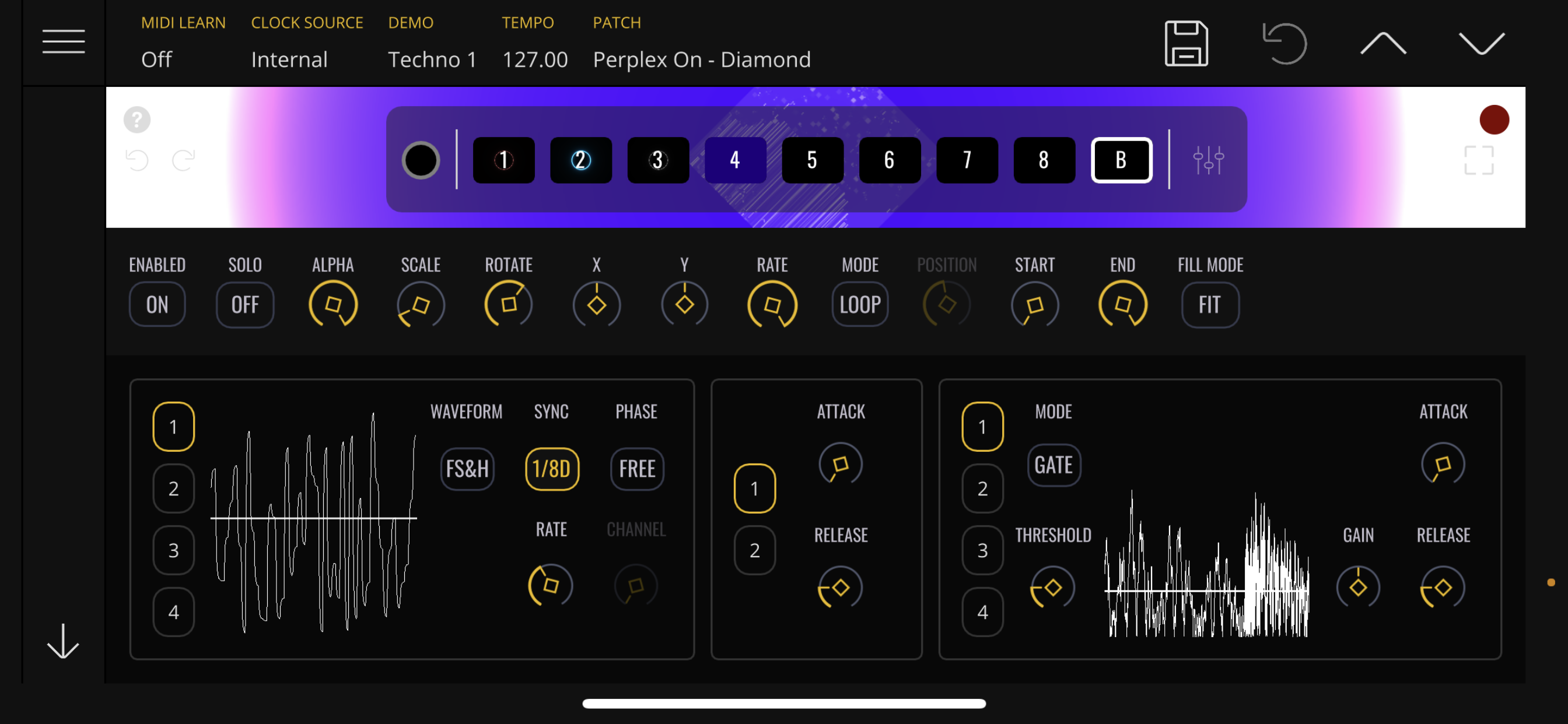Adjust the ALPHA knob
This screenshot has width=1568, height=724.
333,304
